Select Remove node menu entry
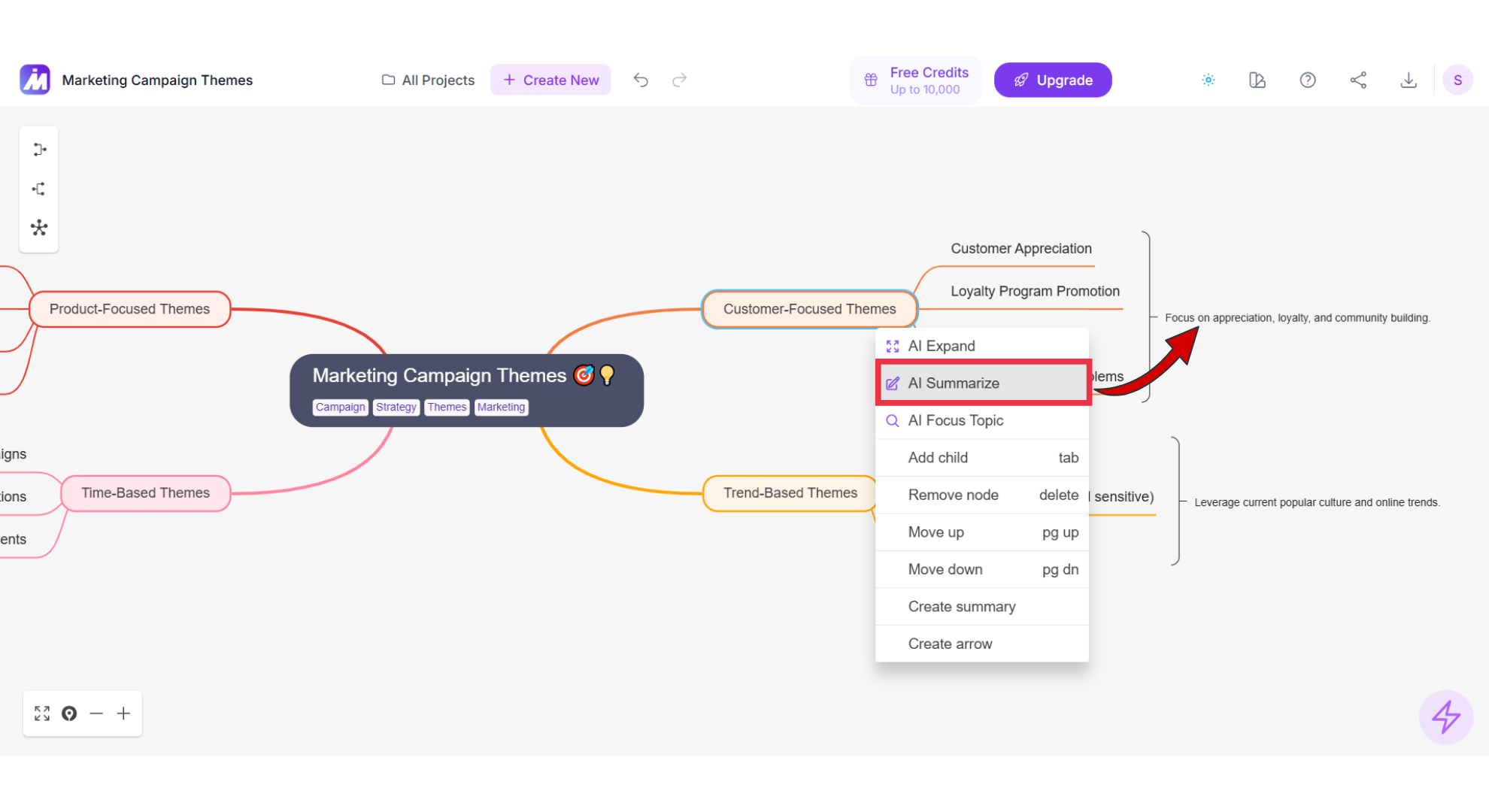This screenshot has height=812, width=1489. point(982,495)
